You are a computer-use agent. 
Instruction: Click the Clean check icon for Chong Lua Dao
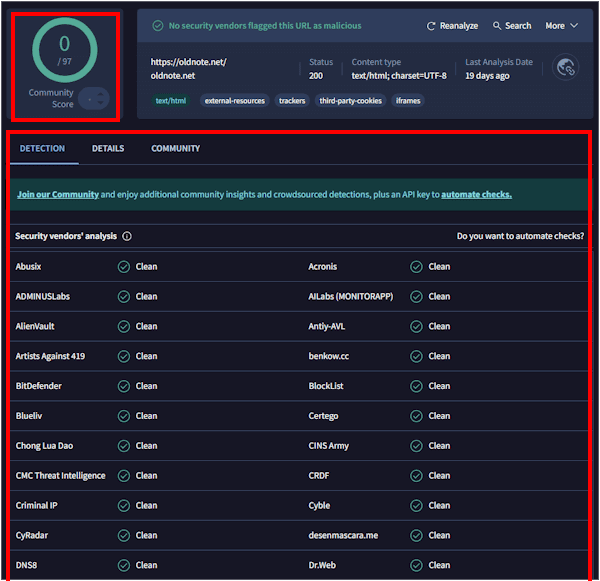124,446
